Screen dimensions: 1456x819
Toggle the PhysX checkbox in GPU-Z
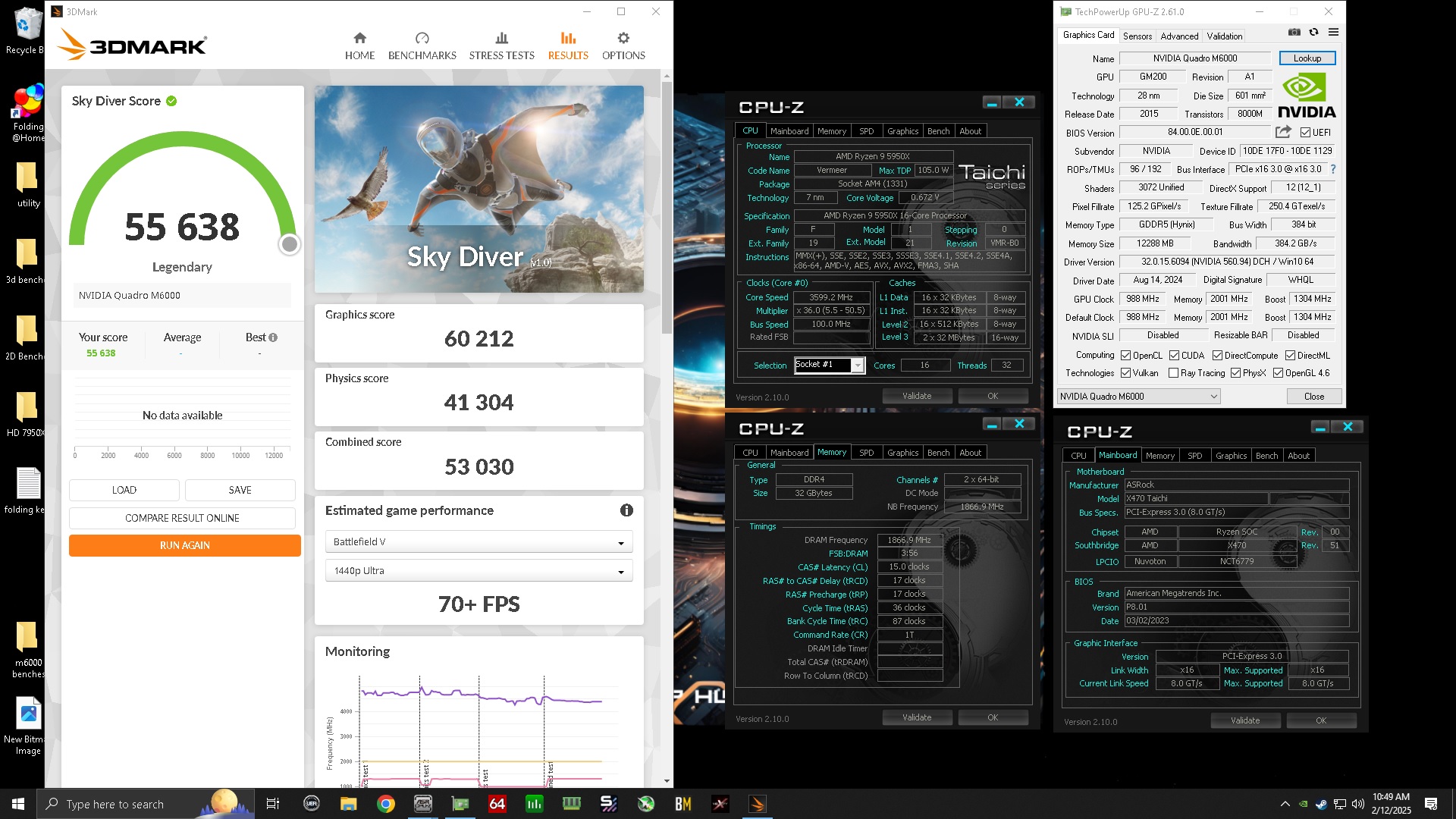point(1236,373)
